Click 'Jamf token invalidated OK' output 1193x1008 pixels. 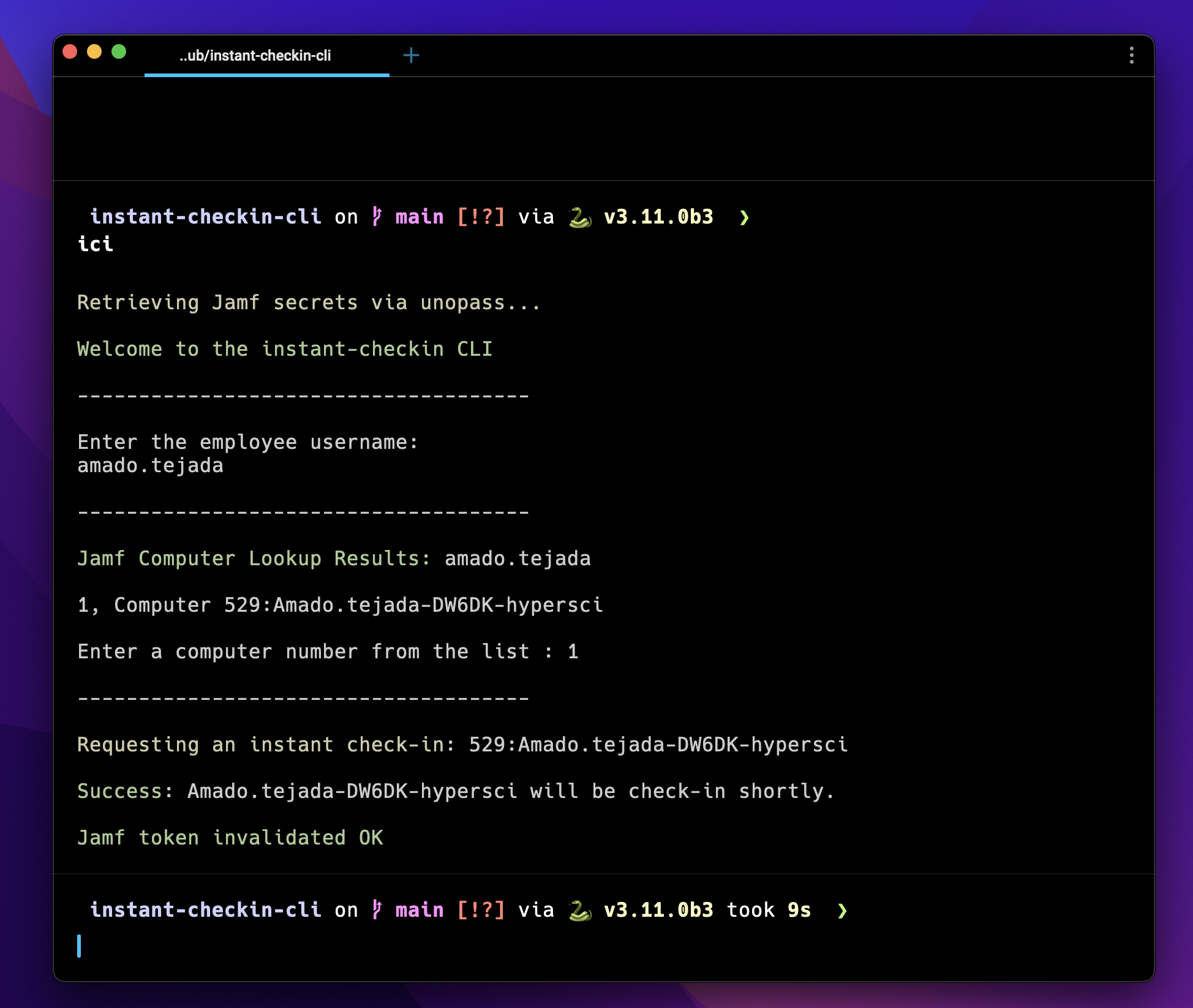pyautogui.click(x=230, y=838)
